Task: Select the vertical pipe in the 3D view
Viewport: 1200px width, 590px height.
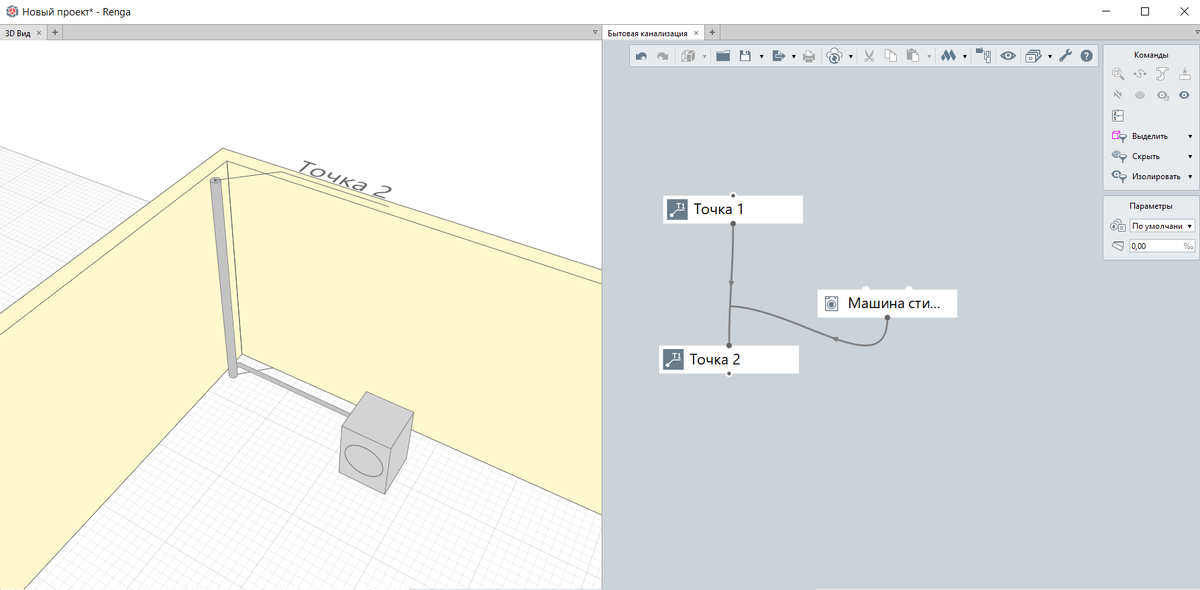Action: (x=225, y=277)
